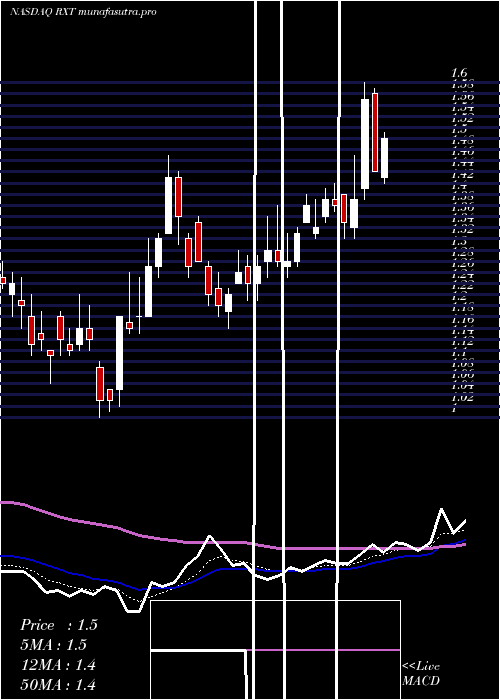This screenshot has width=500, height=700.
Task: Click the '5MA : 1.5' value
Action: (53, 645)
